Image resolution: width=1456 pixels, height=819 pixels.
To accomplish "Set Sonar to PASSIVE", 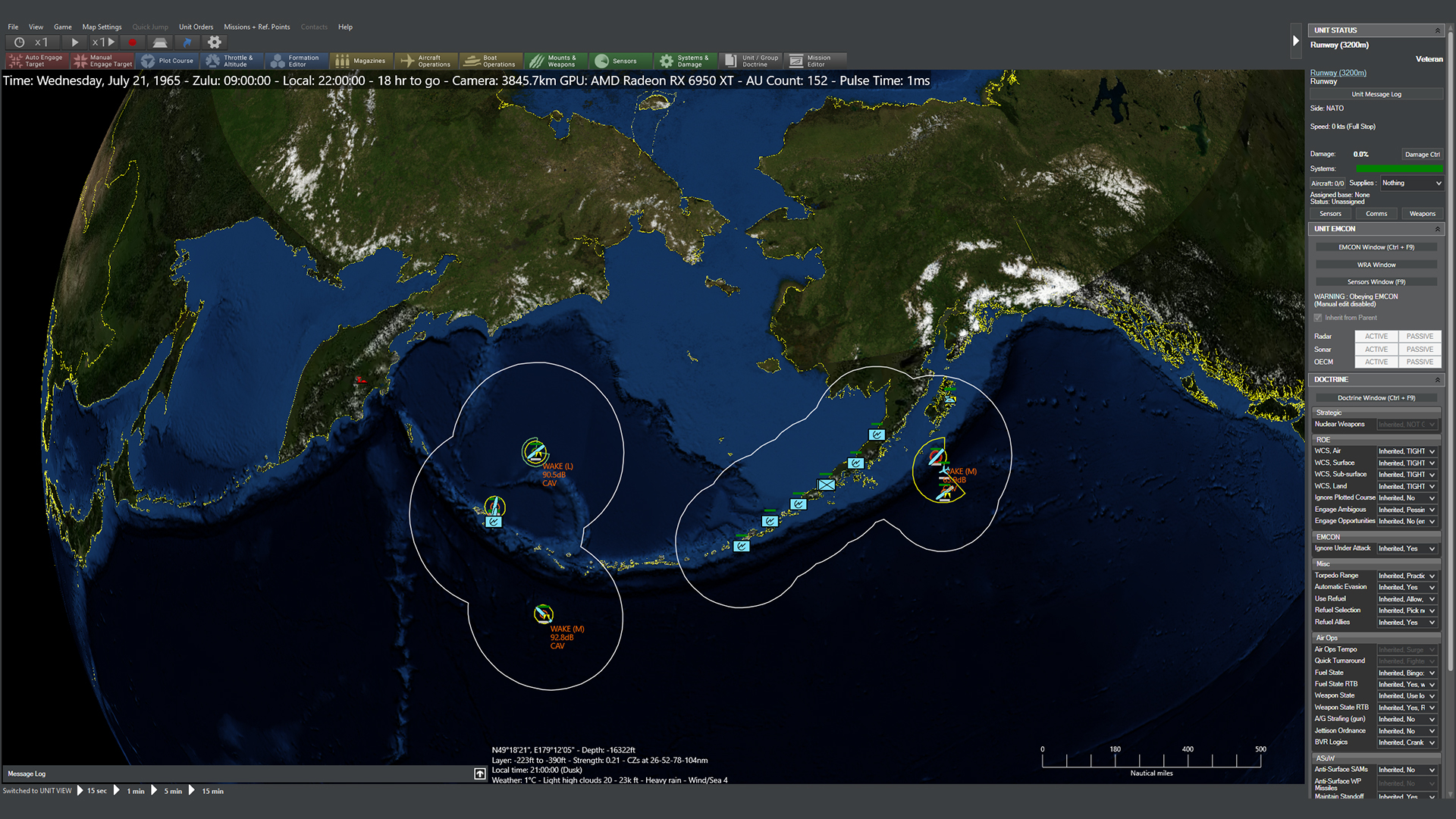I will point(1419,350).
